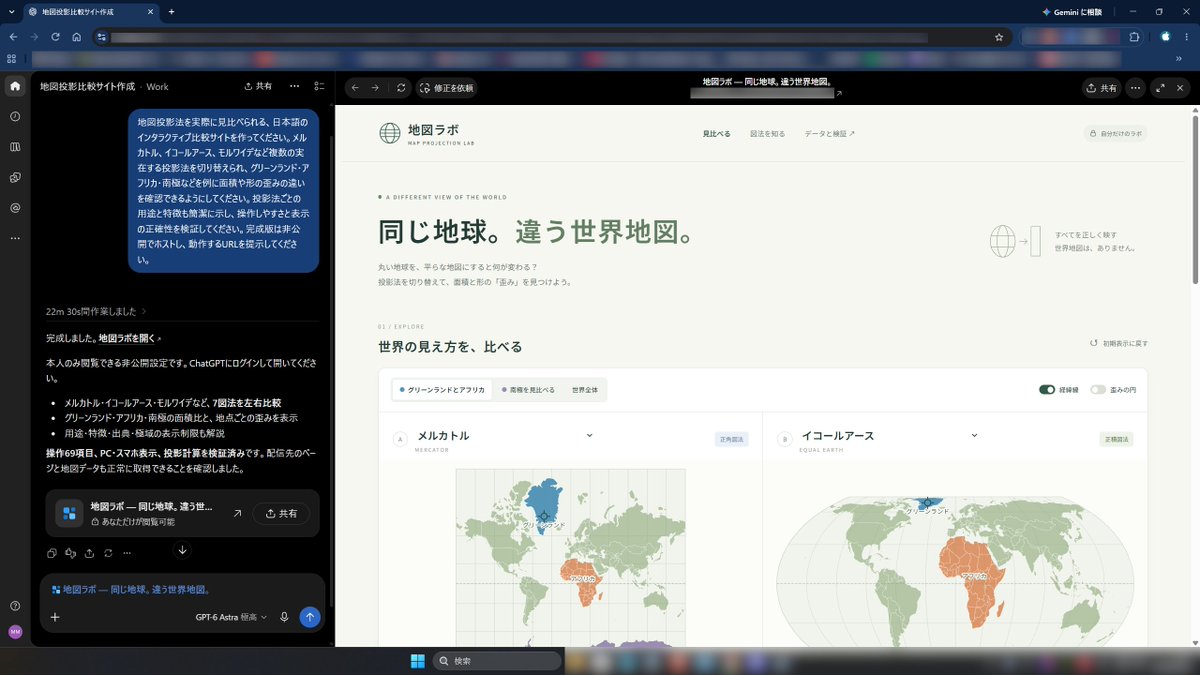Click the clock history icon in sidebar
The image size is (1200, 675).
tap(15, 116)
